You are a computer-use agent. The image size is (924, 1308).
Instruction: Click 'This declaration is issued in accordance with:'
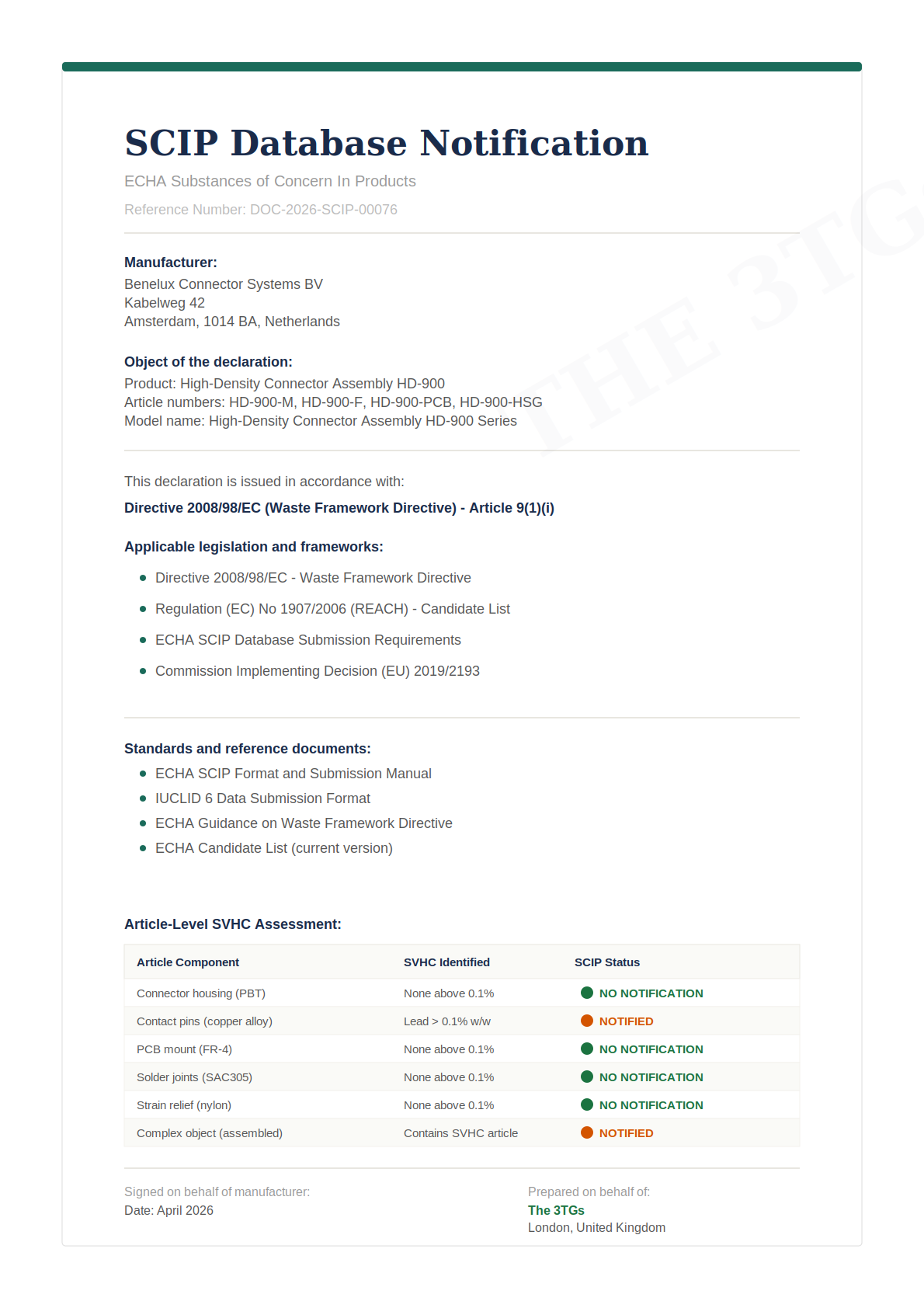pos(264,482)
